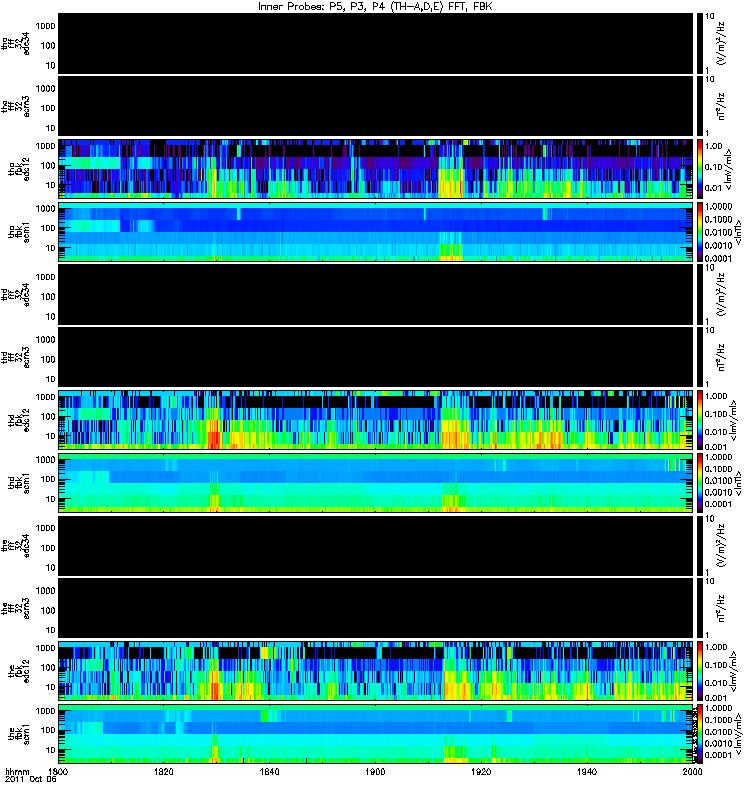Image resolution: width=750 pixels, height=800 pixels.
Task: Select the thd fbk scm1 spectrogram panel
Action: click(x=376, y=483)
